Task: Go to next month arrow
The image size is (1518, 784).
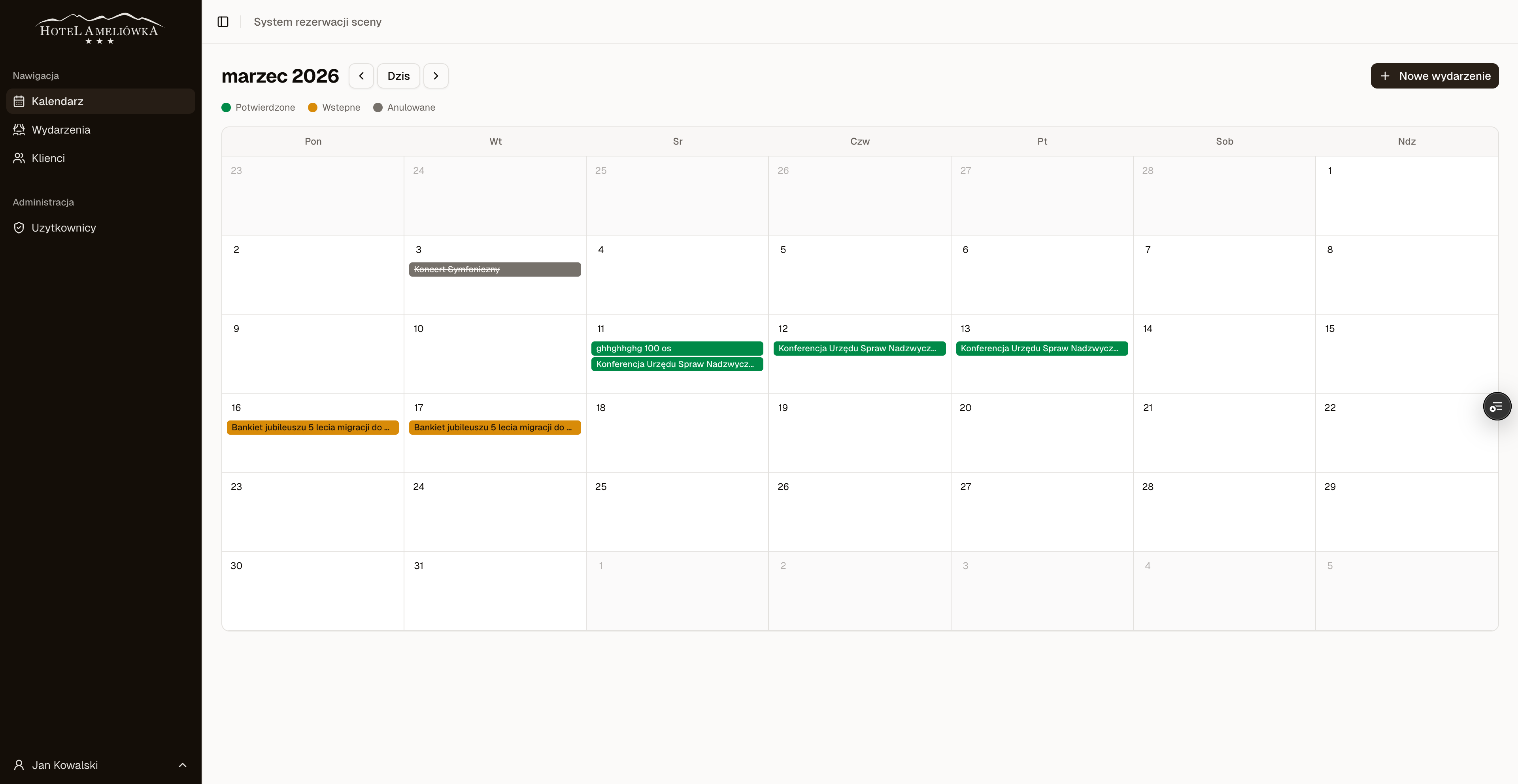Action: coord(436,76)
